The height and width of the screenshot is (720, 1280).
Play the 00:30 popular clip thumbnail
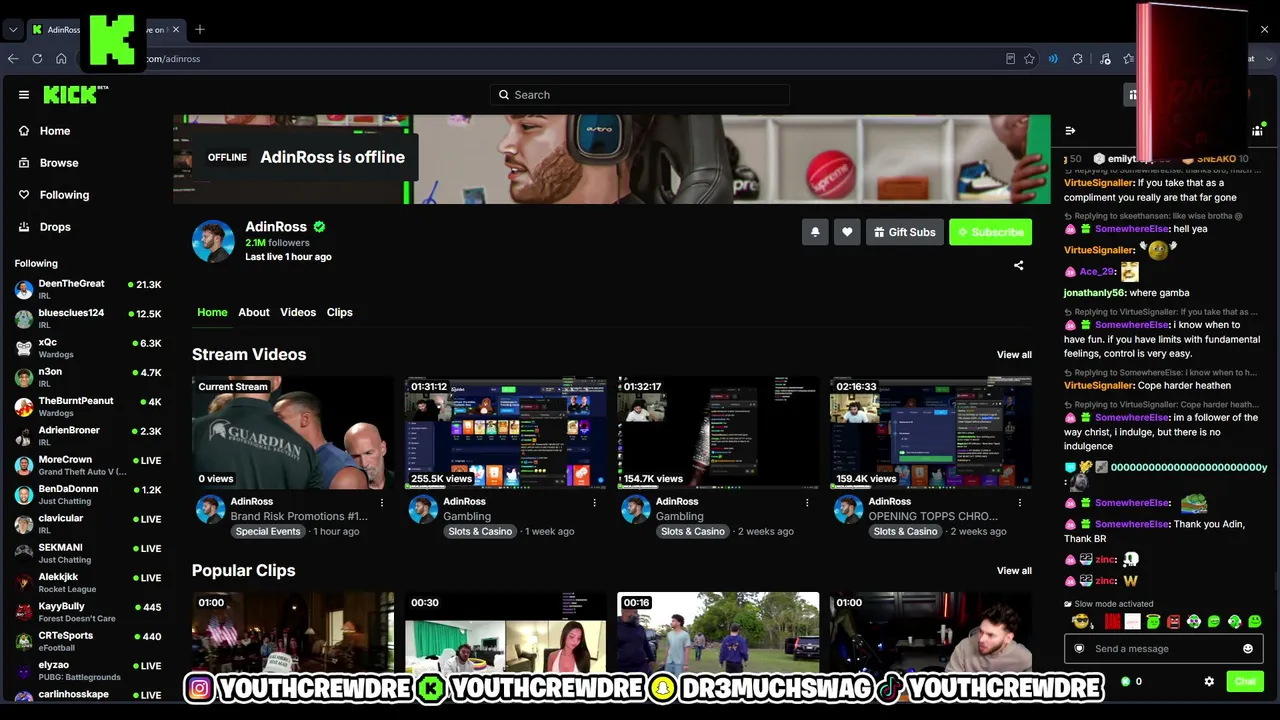(506, 633)
